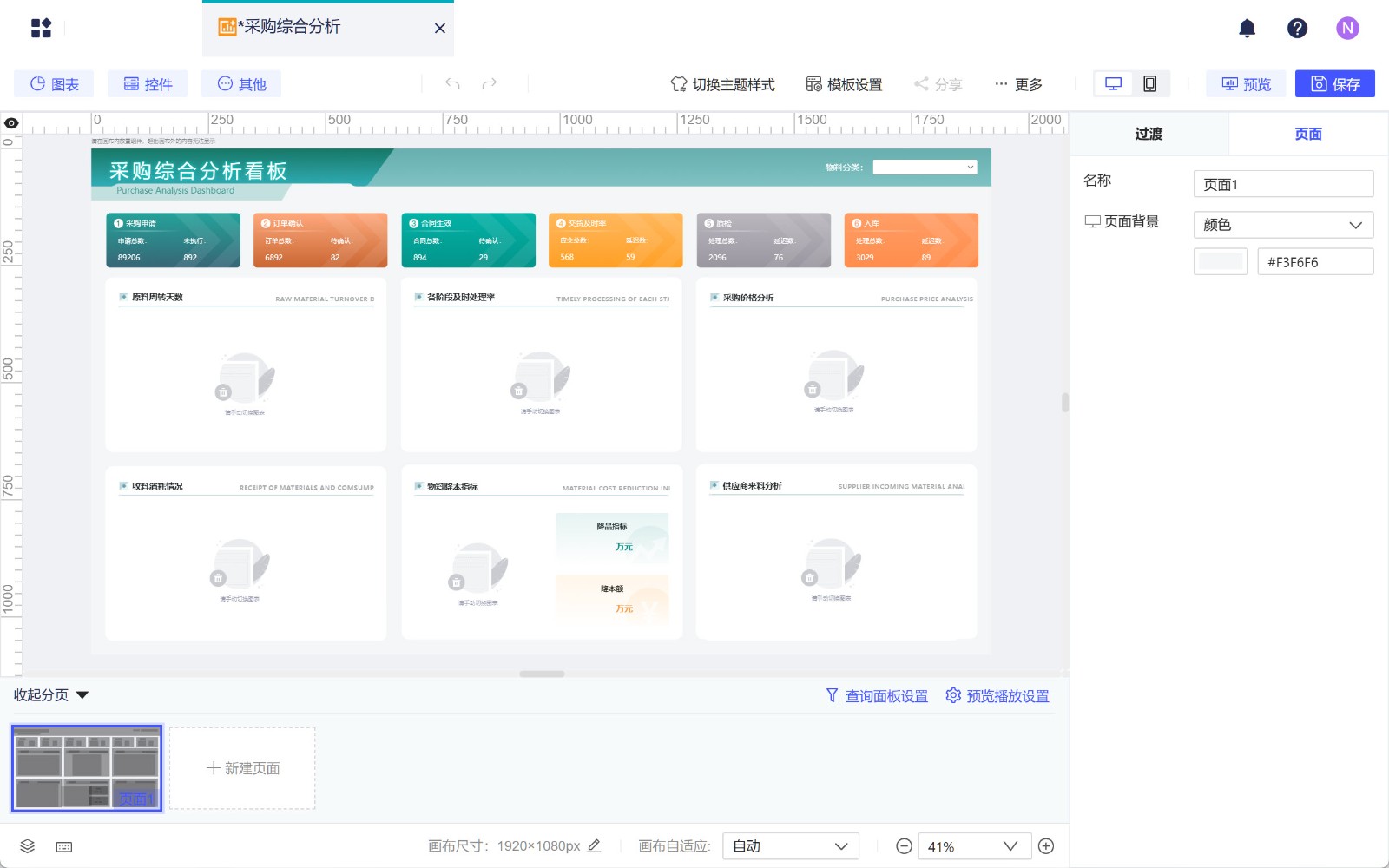The image size is (1389, 868).
Task: Click the 名称 field containing 页面1
Action: pyautogui.click(x=1283, y=184)
